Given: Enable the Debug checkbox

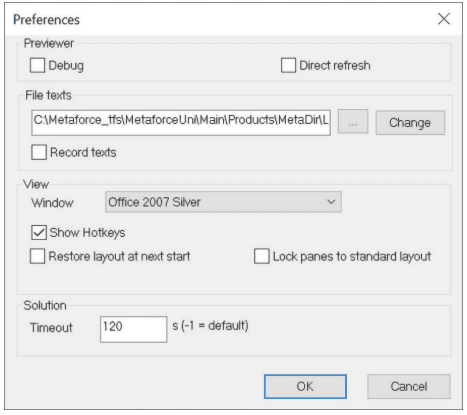Looking at the screenshot, I should pos(37,65).
